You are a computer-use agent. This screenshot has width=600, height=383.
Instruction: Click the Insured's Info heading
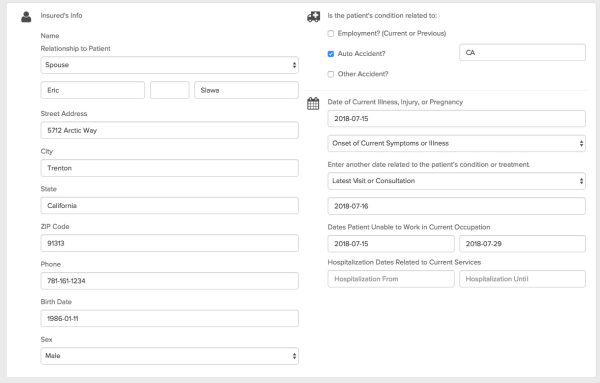point(61,16)
